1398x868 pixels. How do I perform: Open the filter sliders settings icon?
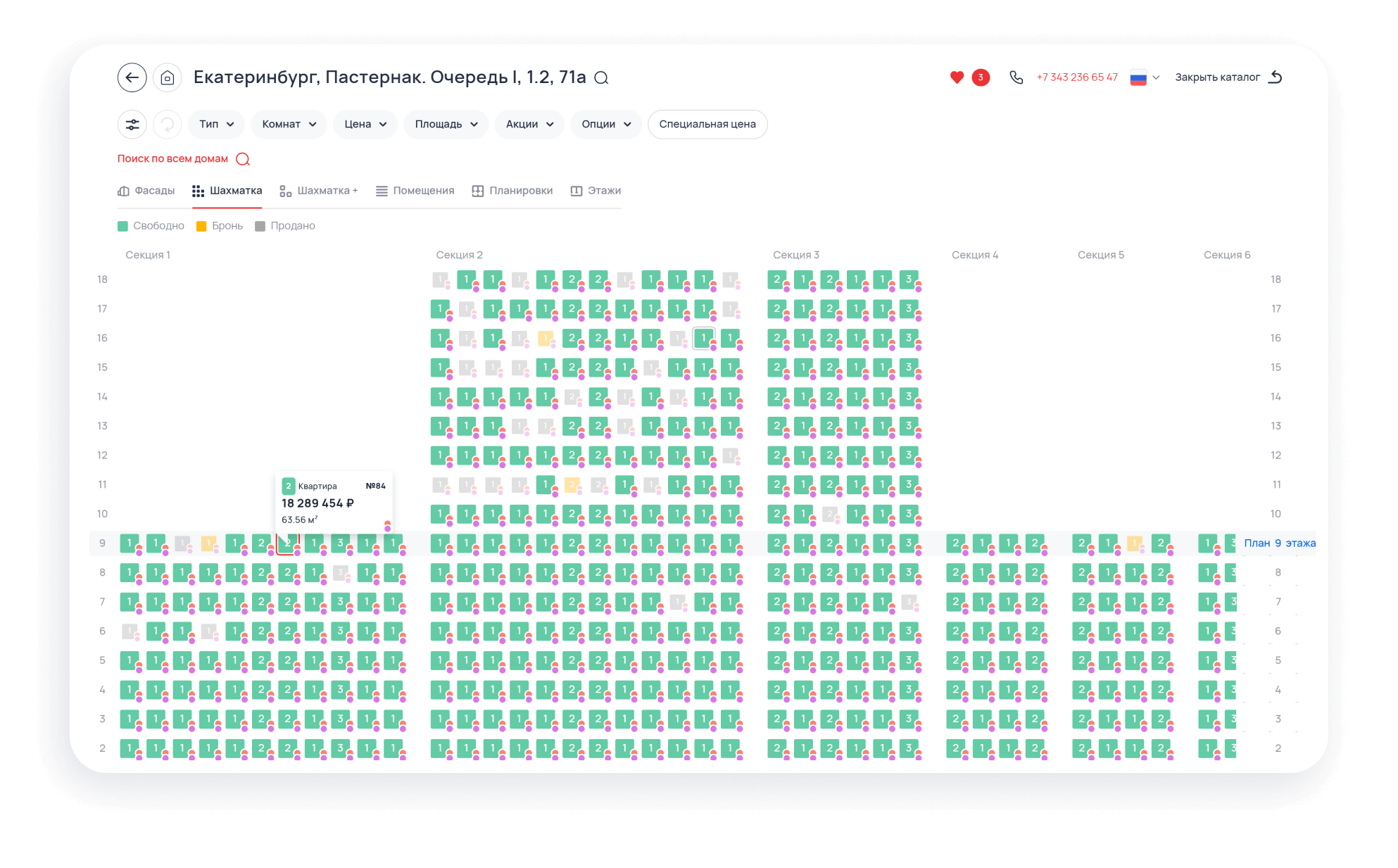[132, 125]
